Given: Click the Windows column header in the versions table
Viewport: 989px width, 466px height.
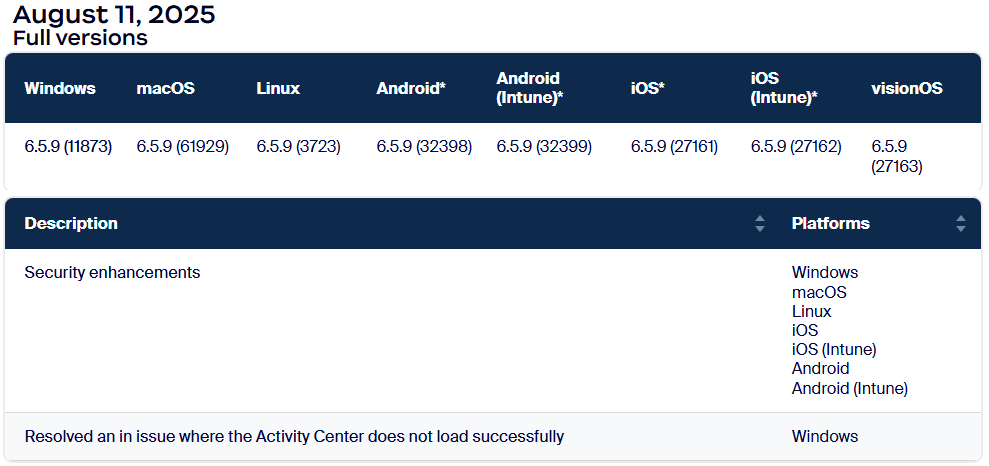Looking at the screenshot, I should (x=60, y=88).
